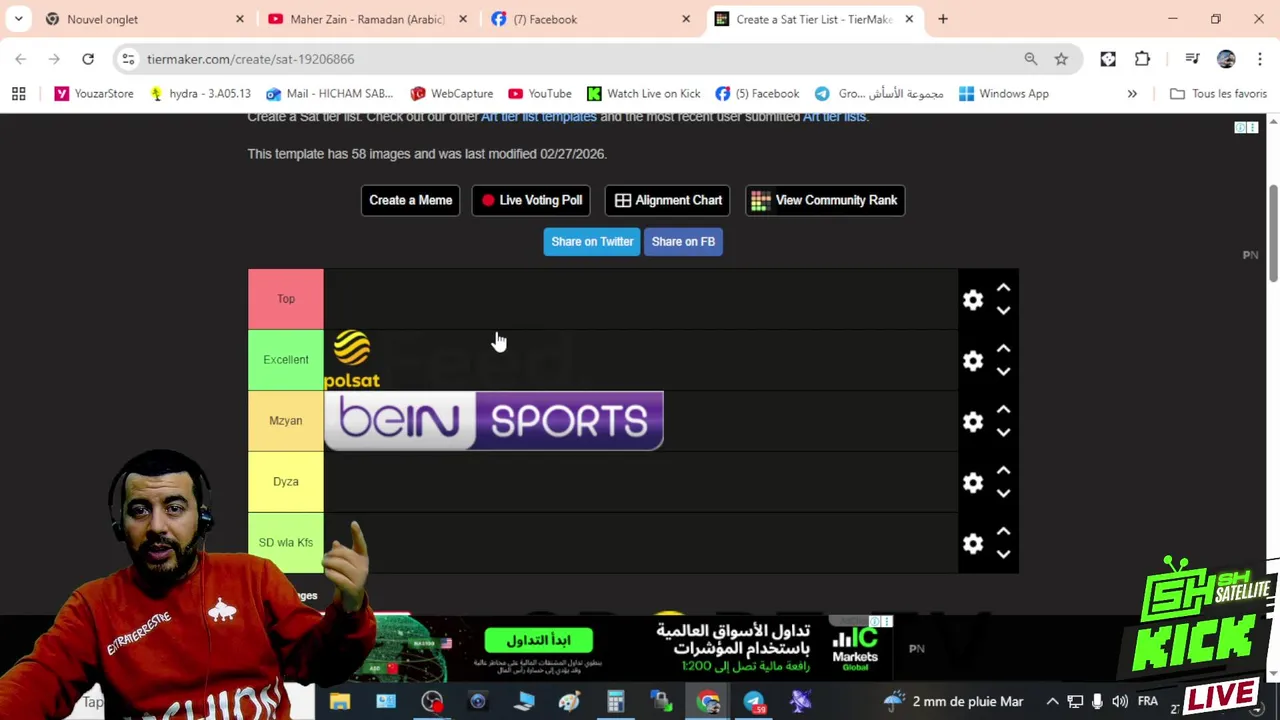Open settings gear for Top tier
Viewport: 1280px width, 720px height.
[973, 300]
